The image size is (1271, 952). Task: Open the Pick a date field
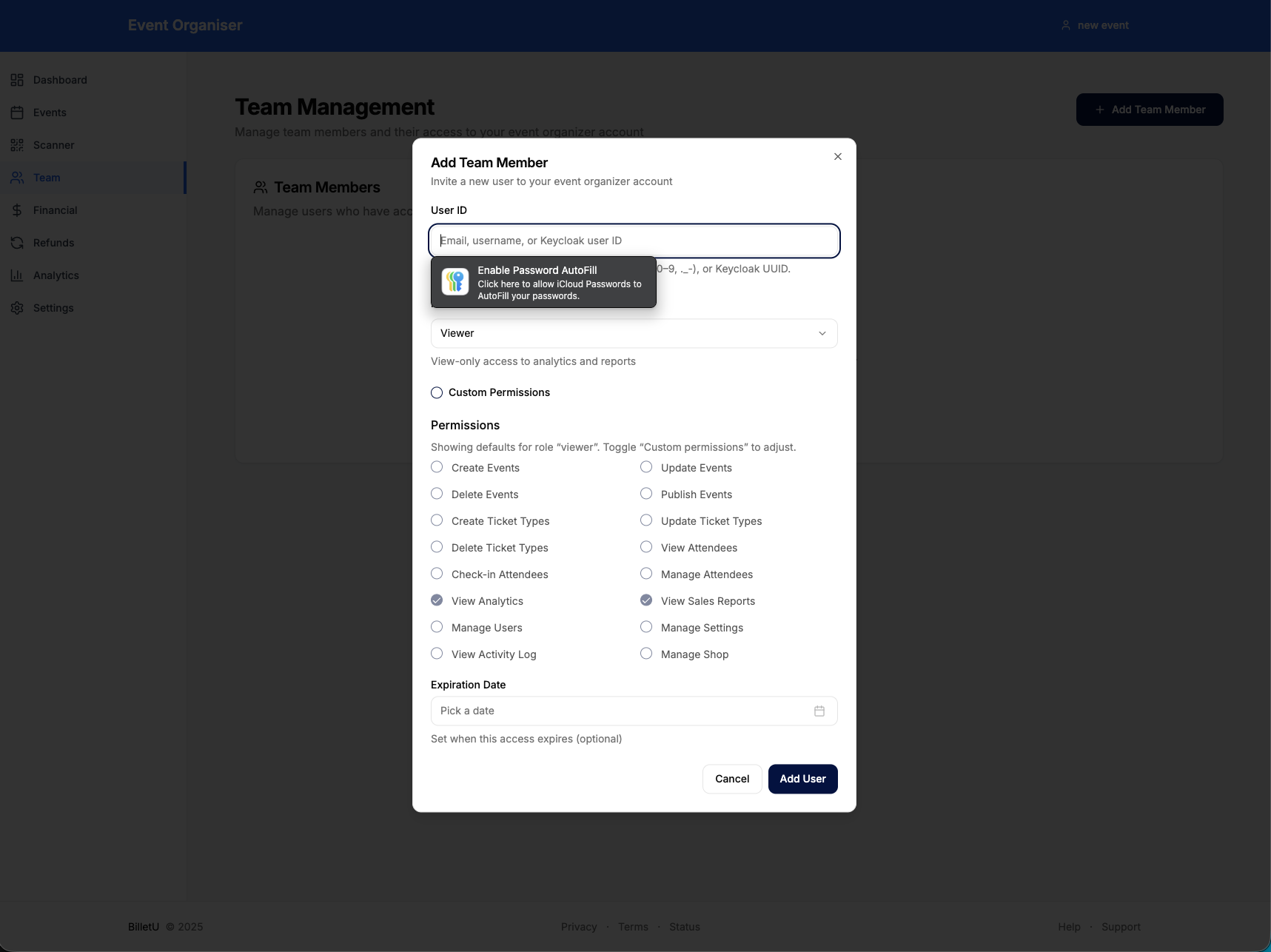pos(634,711)
